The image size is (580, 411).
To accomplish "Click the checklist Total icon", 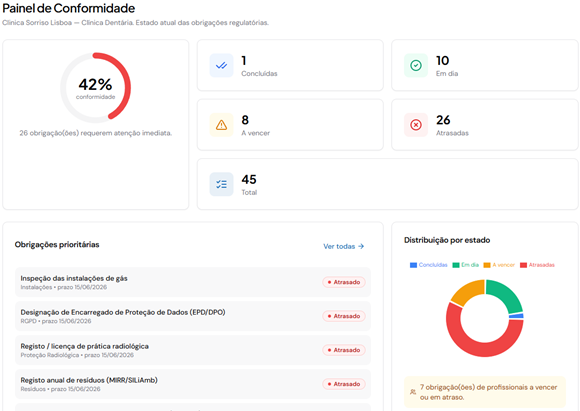I will click(x=221, y=184).
